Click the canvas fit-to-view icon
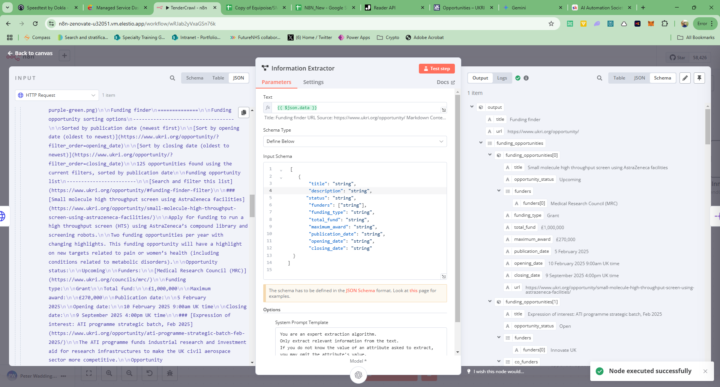720x387 pixels. click(x=89, y=373)
